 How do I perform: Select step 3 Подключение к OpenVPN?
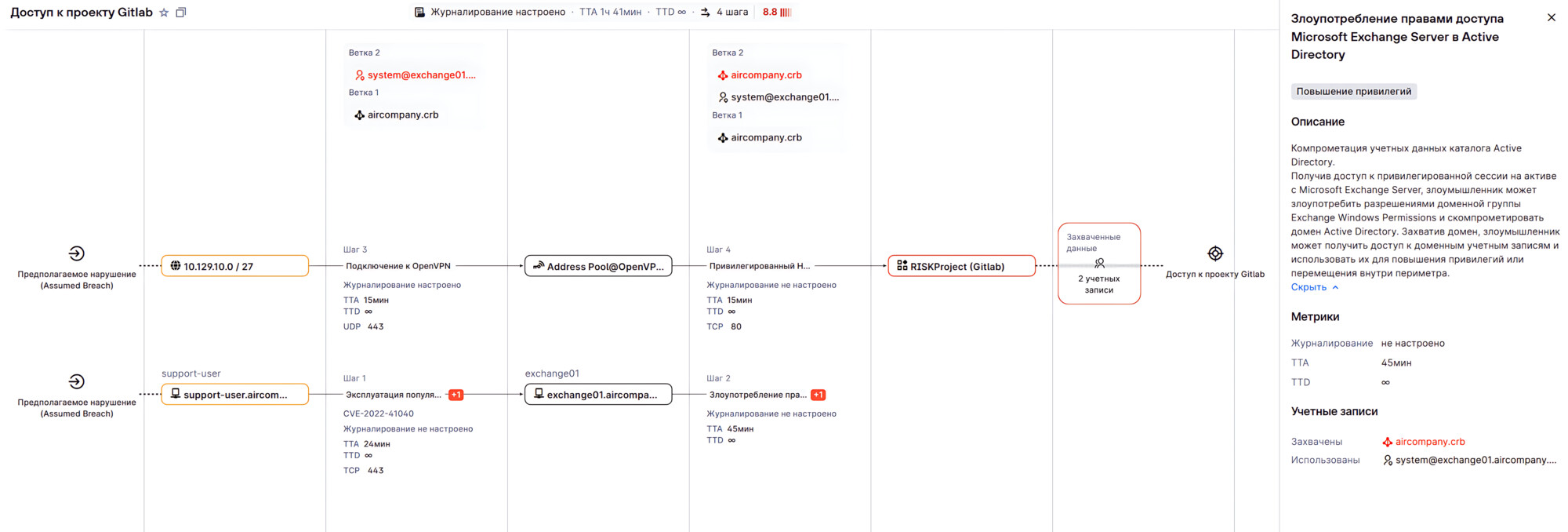[398, 266]
